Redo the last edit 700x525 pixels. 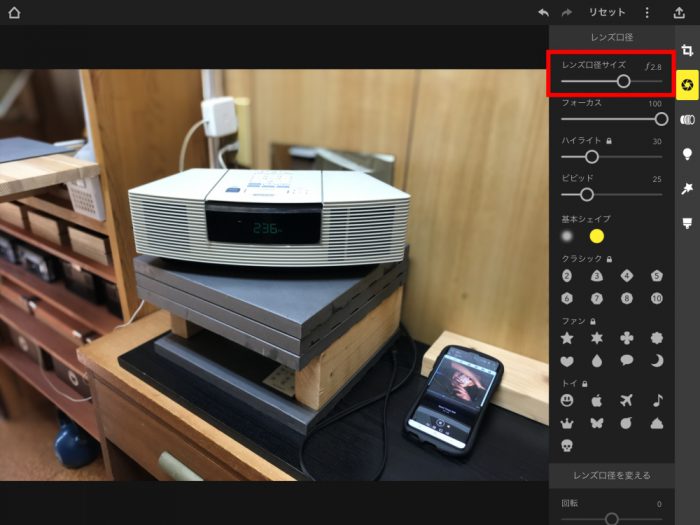(x=567, y=12)
